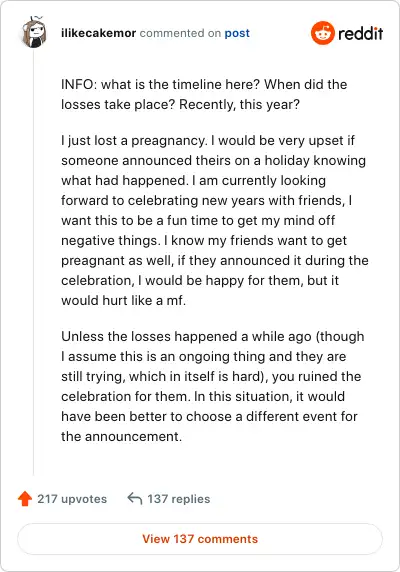Viewport: 400px width, 572px height.
Task: Open the "137 replies" count
Action: pos(179,499)
